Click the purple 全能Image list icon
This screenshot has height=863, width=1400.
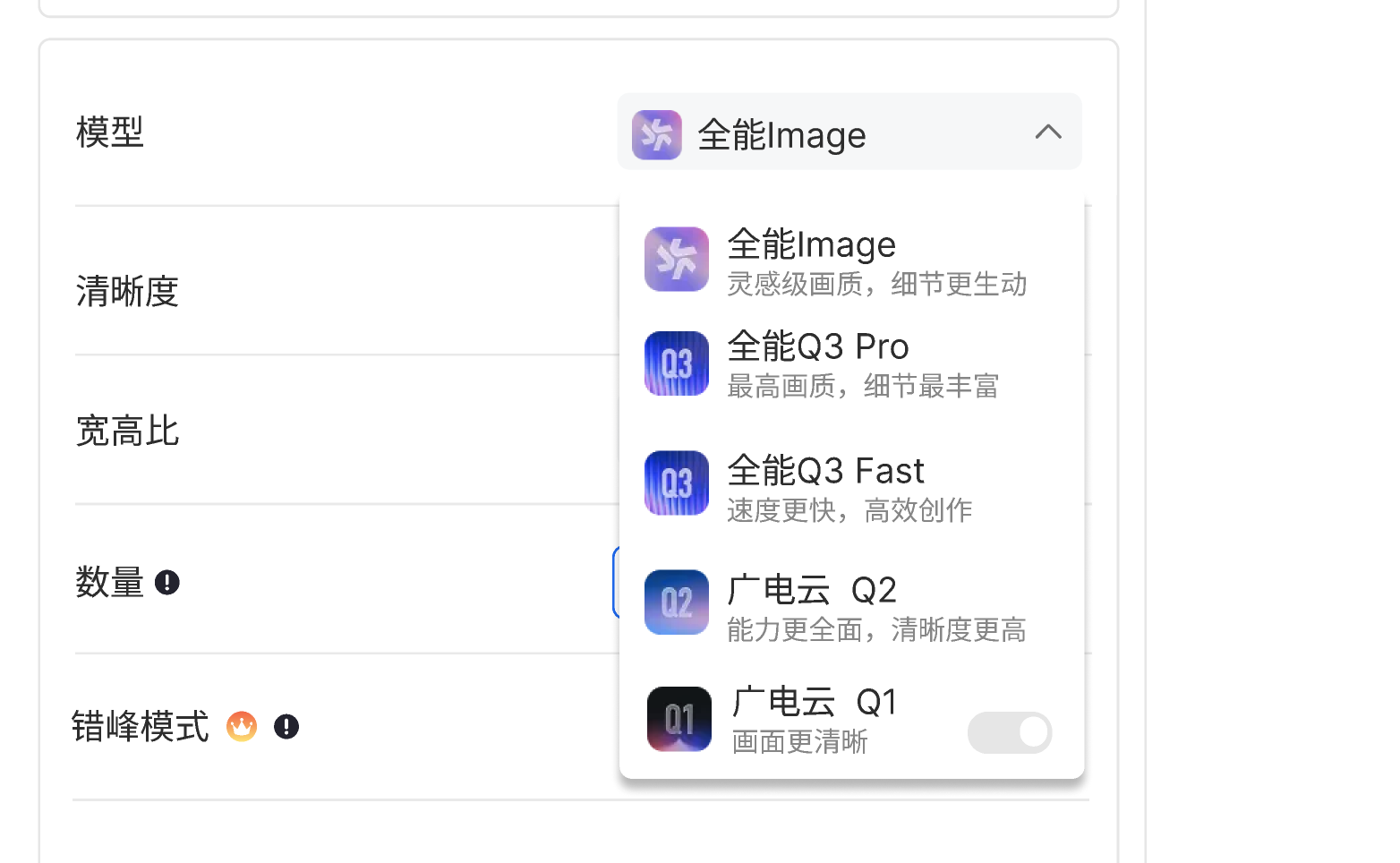(677, 260)
